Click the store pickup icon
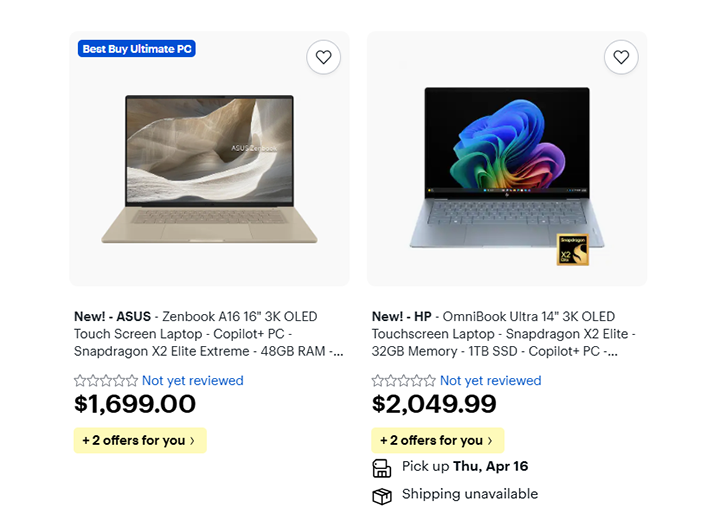This screenshot has height=514, width=720. tap(382, 467)
